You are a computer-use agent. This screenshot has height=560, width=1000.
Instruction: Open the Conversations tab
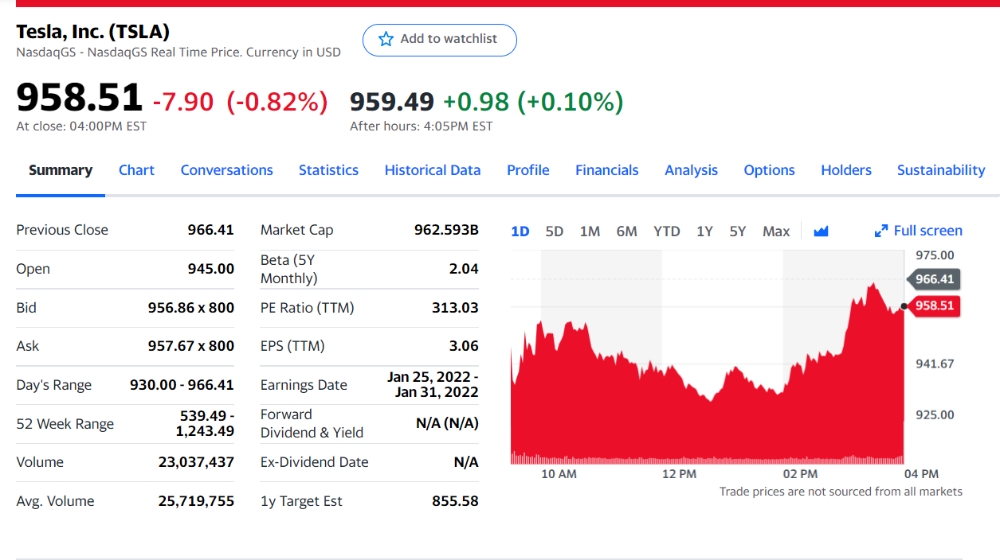(226, 170)
